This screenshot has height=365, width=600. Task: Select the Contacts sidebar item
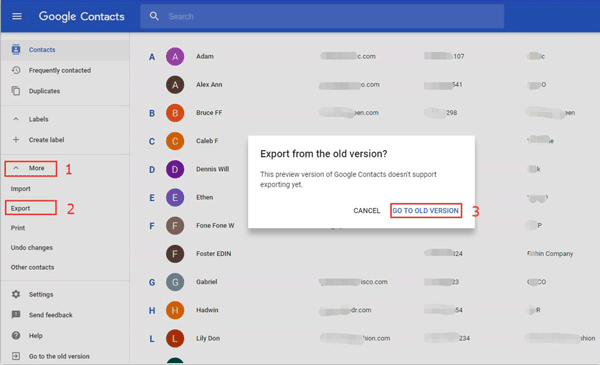coord(65,50)
